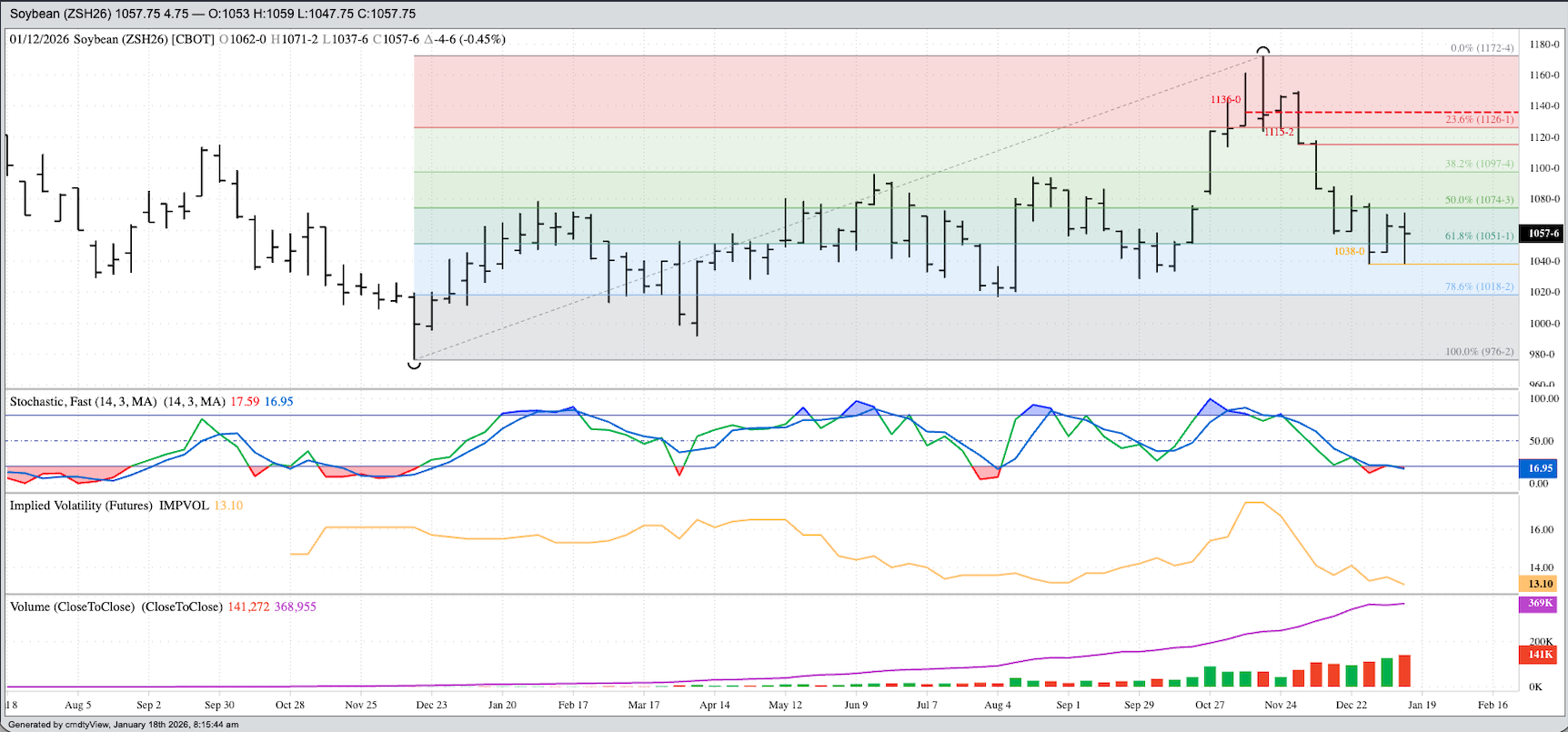Select the purple 369K open interest tag
Screen dimensions: 1568x732
pos(1540,604)
